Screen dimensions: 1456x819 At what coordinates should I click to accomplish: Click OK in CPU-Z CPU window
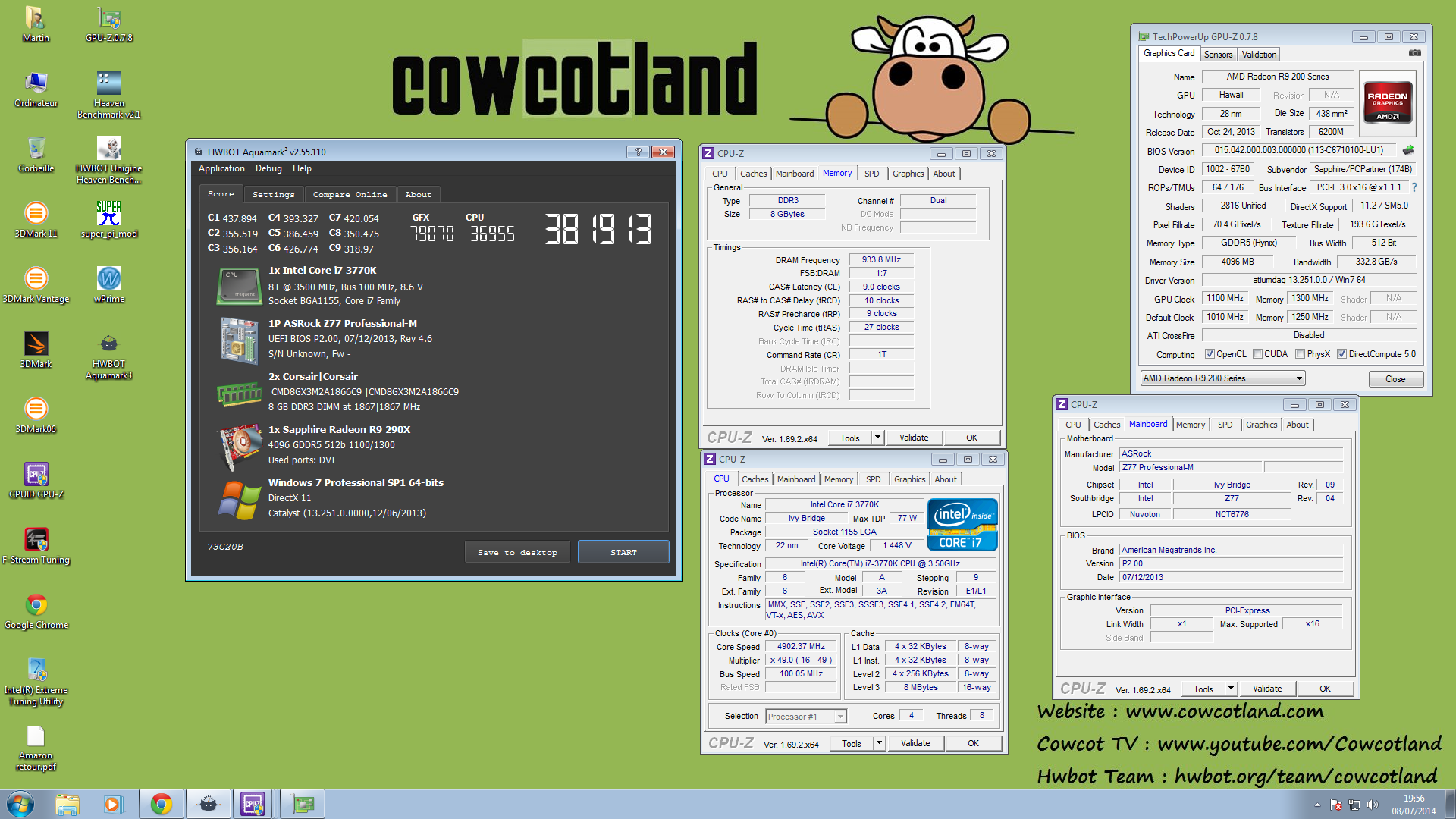(x=973, y=743)
